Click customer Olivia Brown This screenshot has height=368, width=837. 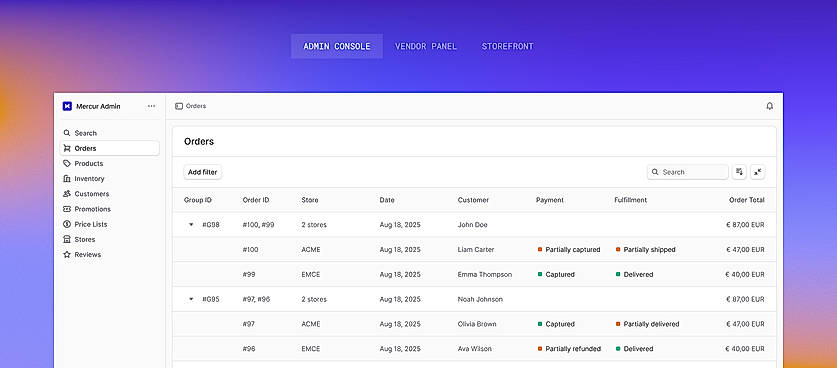(x=477, y=324)
